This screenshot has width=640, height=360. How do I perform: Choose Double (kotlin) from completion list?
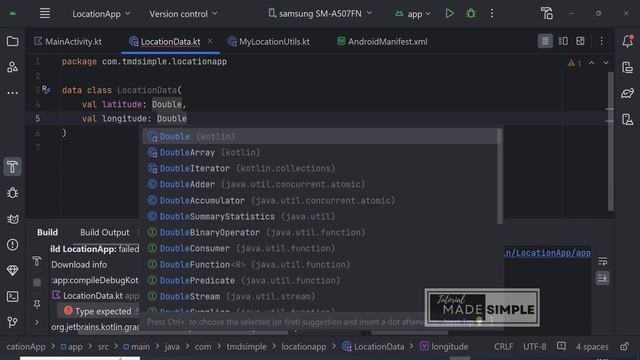pos(320,136)
